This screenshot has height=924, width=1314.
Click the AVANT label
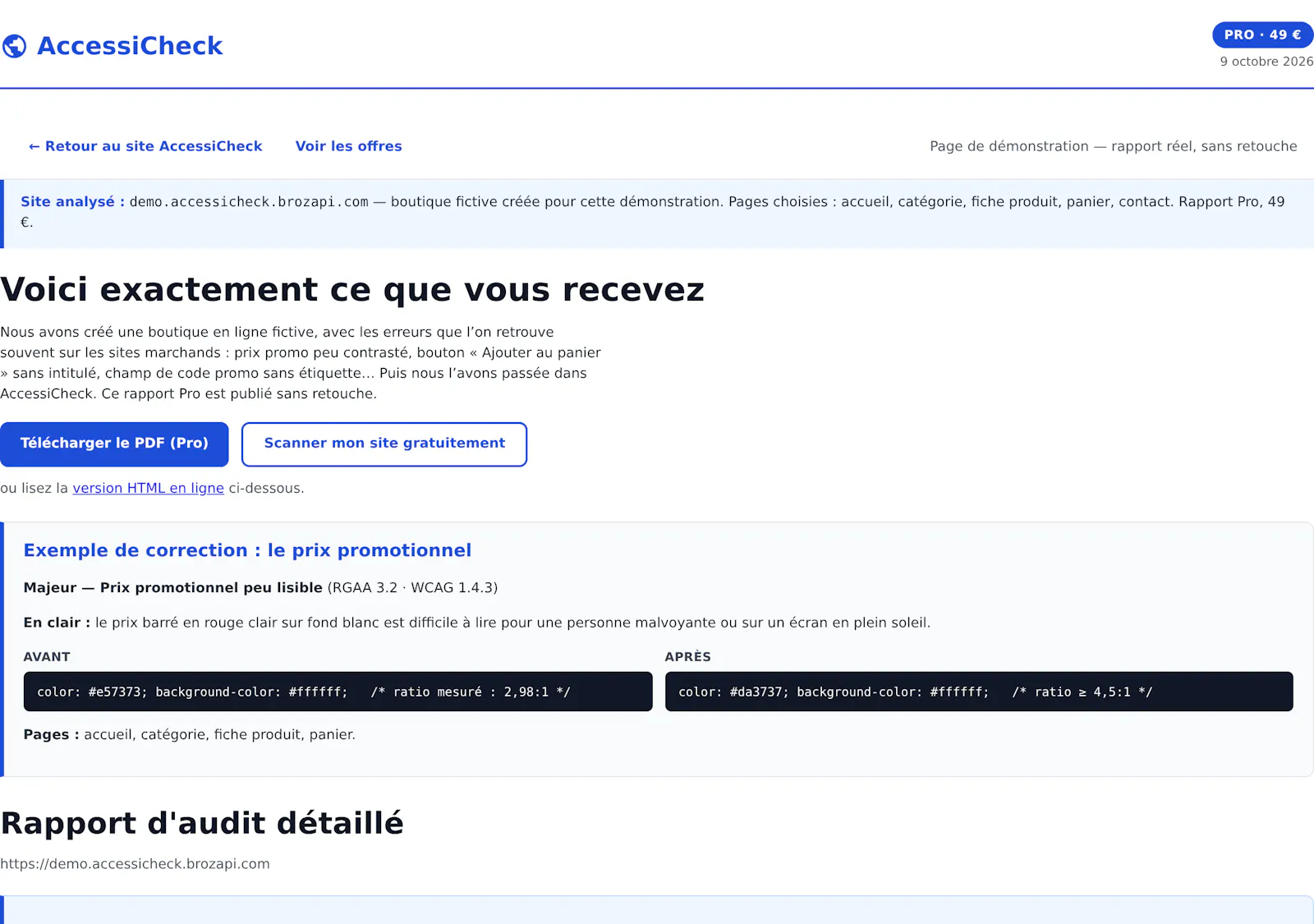pos(47,657)
